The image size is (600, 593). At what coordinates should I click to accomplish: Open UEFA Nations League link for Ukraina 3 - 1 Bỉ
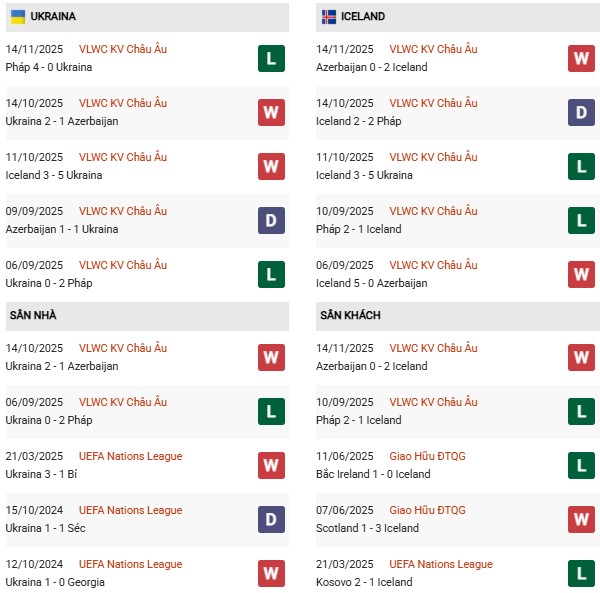coord(130,456)
